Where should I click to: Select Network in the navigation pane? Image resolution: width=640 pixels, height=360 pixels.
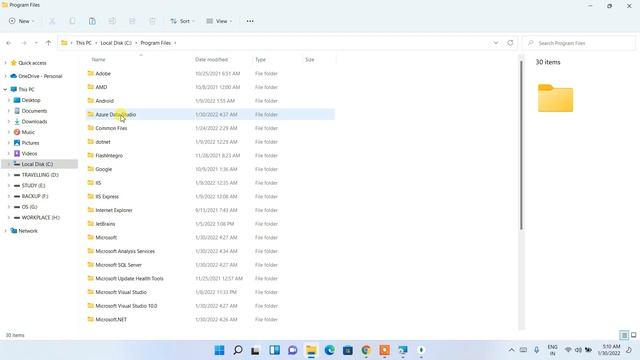pos(28,231)
